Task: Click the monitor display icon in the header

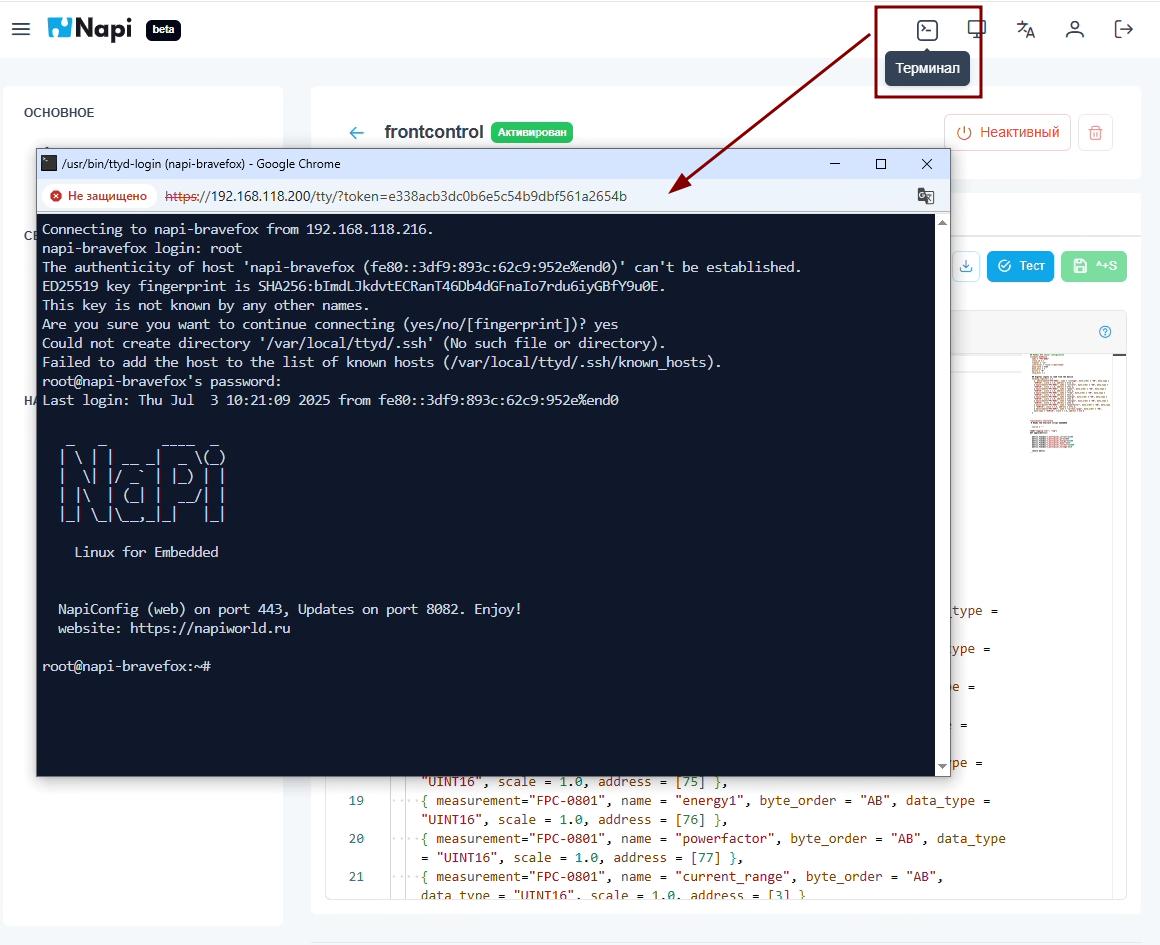Action: point(976,30)
